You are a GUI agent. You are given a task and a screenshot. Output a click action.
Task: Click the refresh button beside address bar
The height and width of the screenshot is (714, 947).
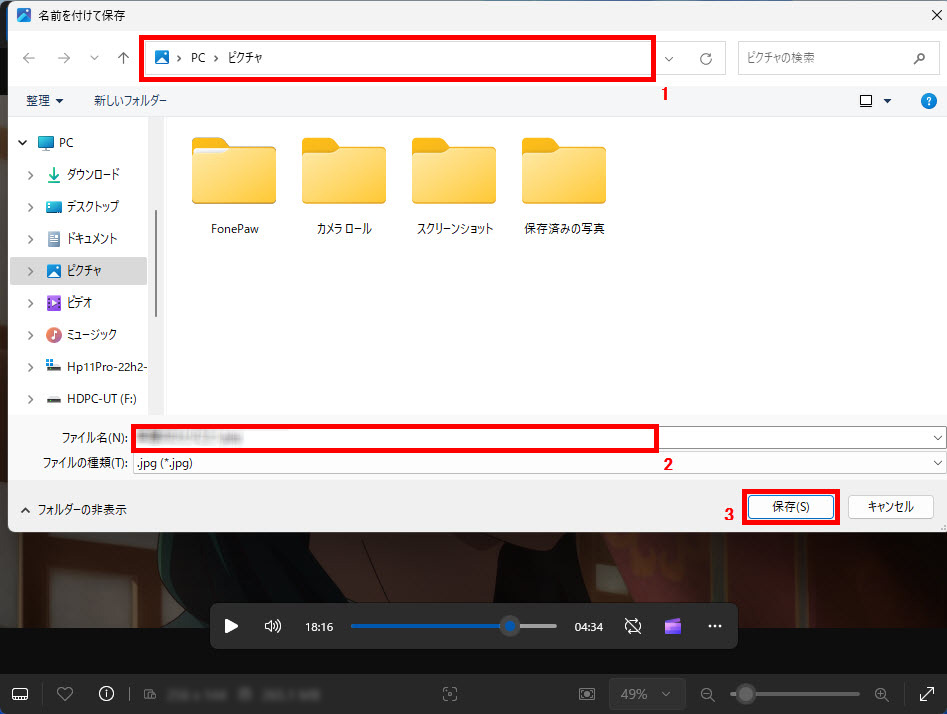click(706, 59)
